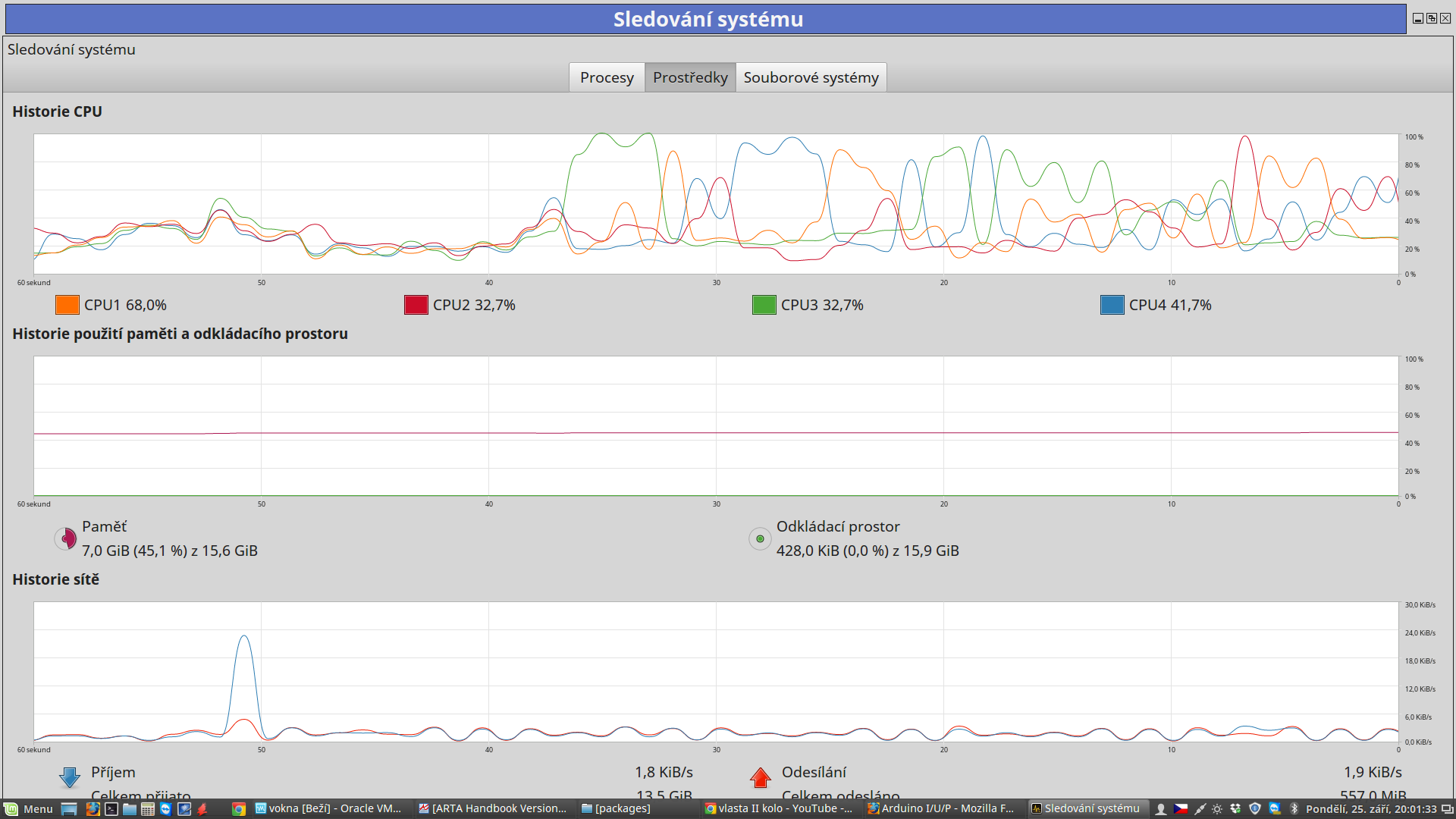
Task: Open the CPU3 green color picker
Action: [x=764, y=305]
